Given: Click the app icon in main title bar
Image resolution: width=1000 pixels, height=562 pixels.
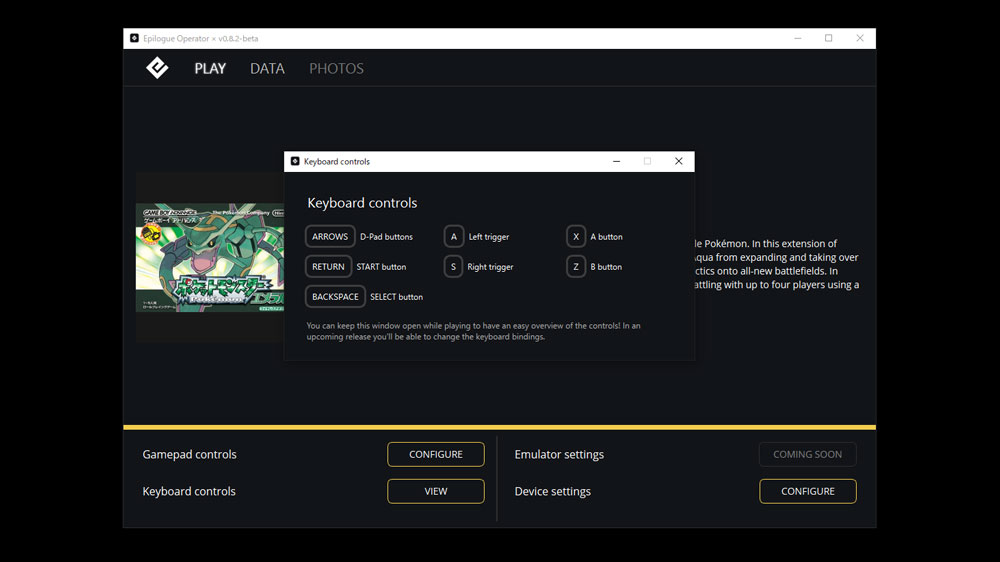Looking at the screenshot, I should pyautogui.click(x=134, y=39).
